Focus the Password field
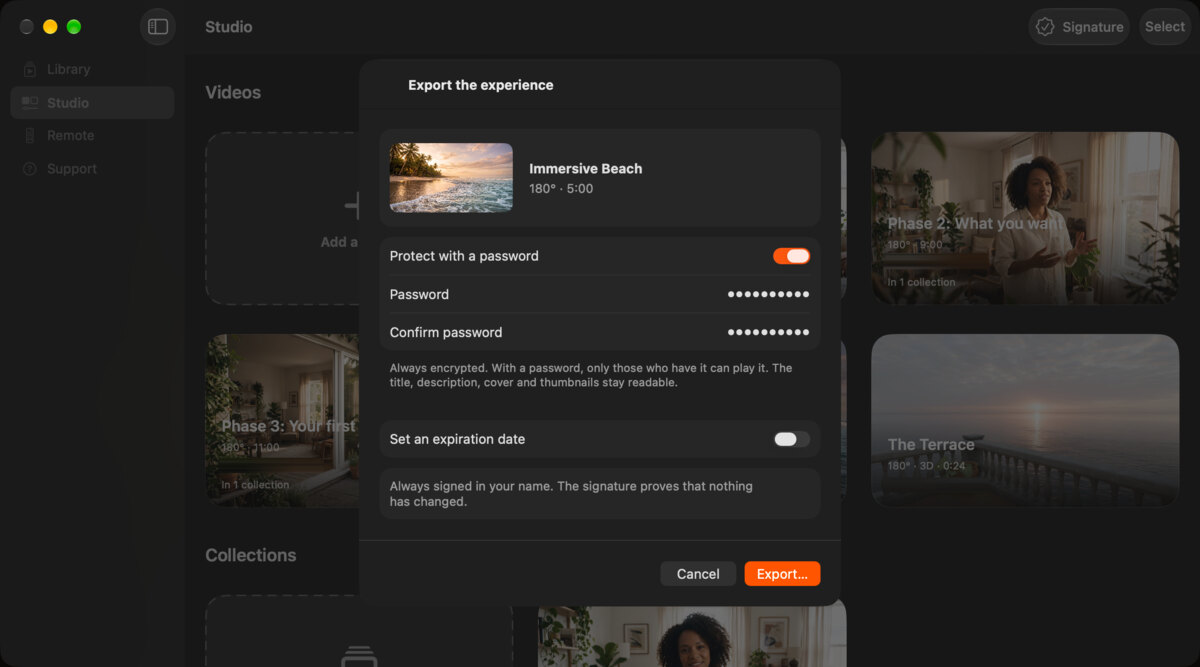This screenshot has height=667, width=1200. (600, 294)
